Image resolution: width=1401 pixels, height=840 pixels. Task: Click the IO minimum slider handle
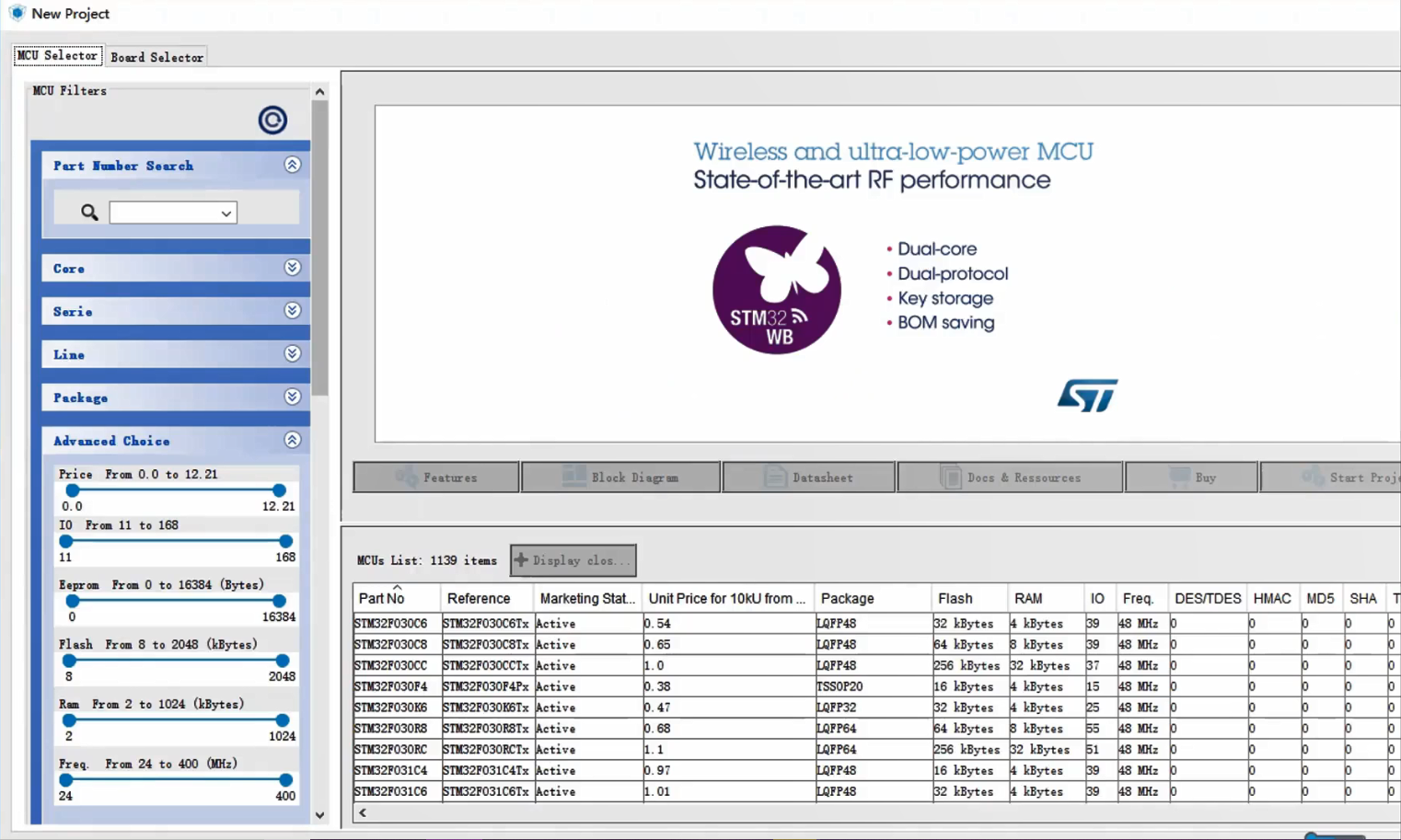pos(65,541)
